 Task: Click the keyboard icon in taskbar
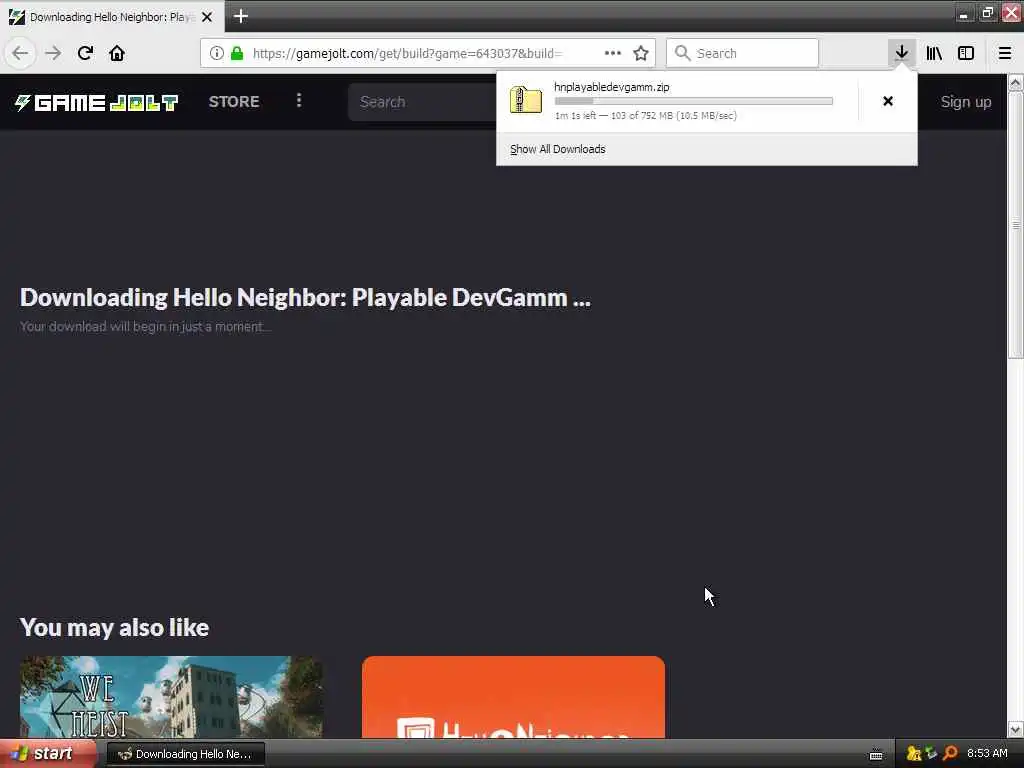point(876,755)
